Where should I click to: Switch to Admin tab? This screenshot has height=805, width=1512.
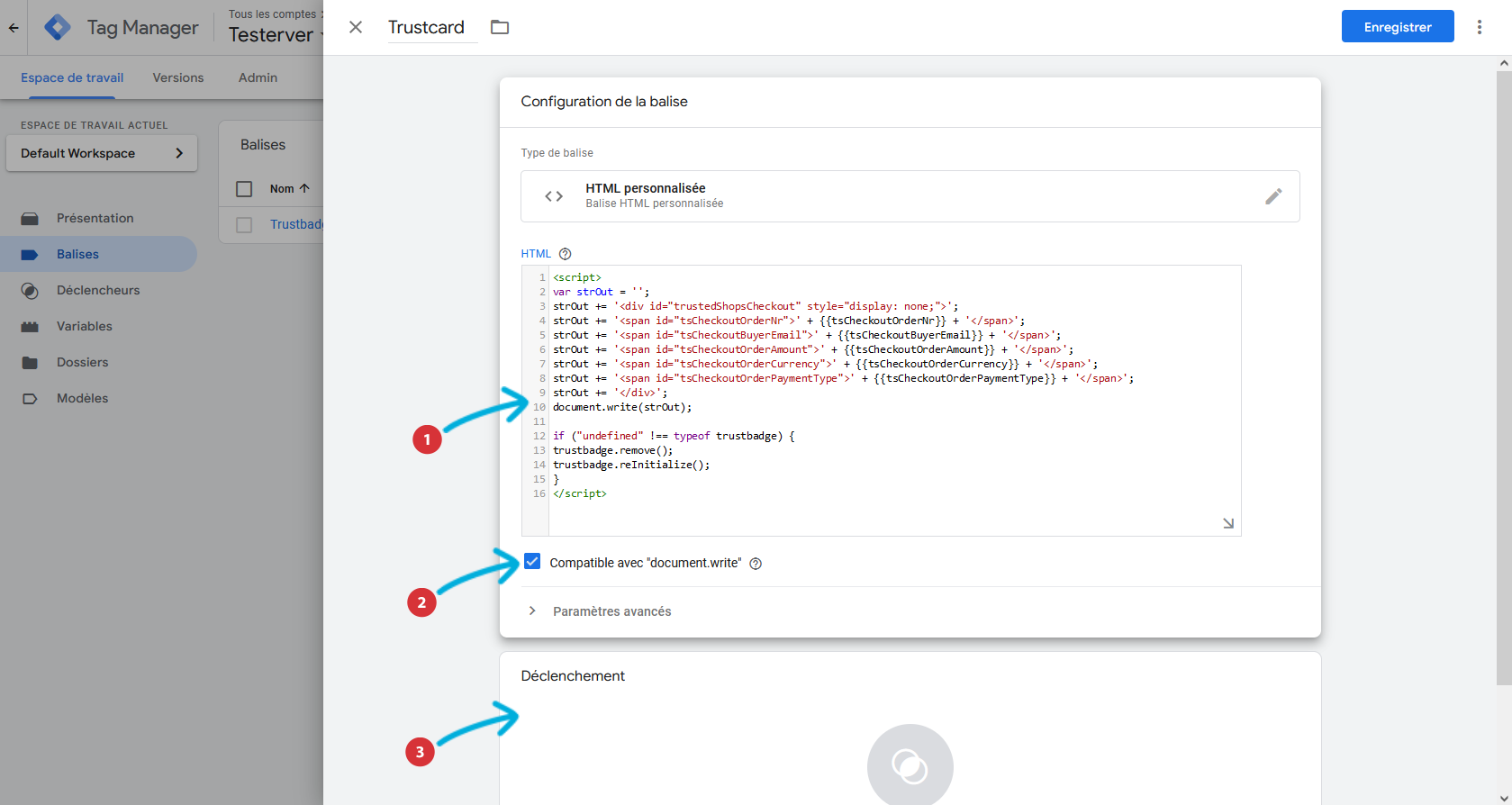(x=258, y=77)
